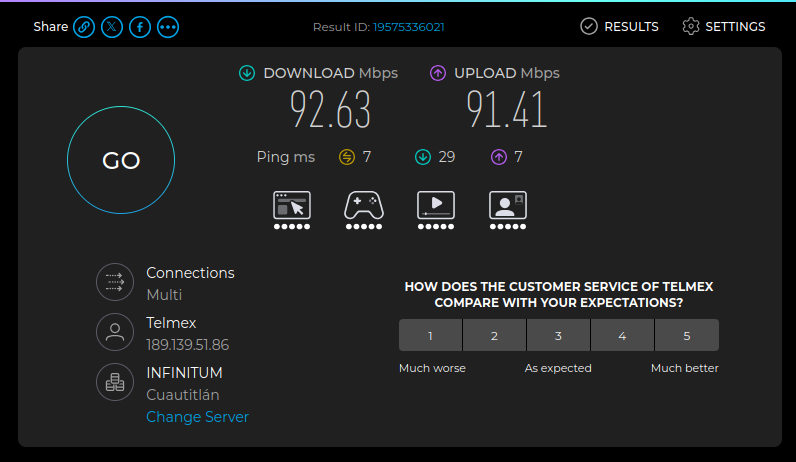This screenshot has height=462, width=796.
Task: Copy the share link icon
Action: pyautogui.click(x=84, y=27)
